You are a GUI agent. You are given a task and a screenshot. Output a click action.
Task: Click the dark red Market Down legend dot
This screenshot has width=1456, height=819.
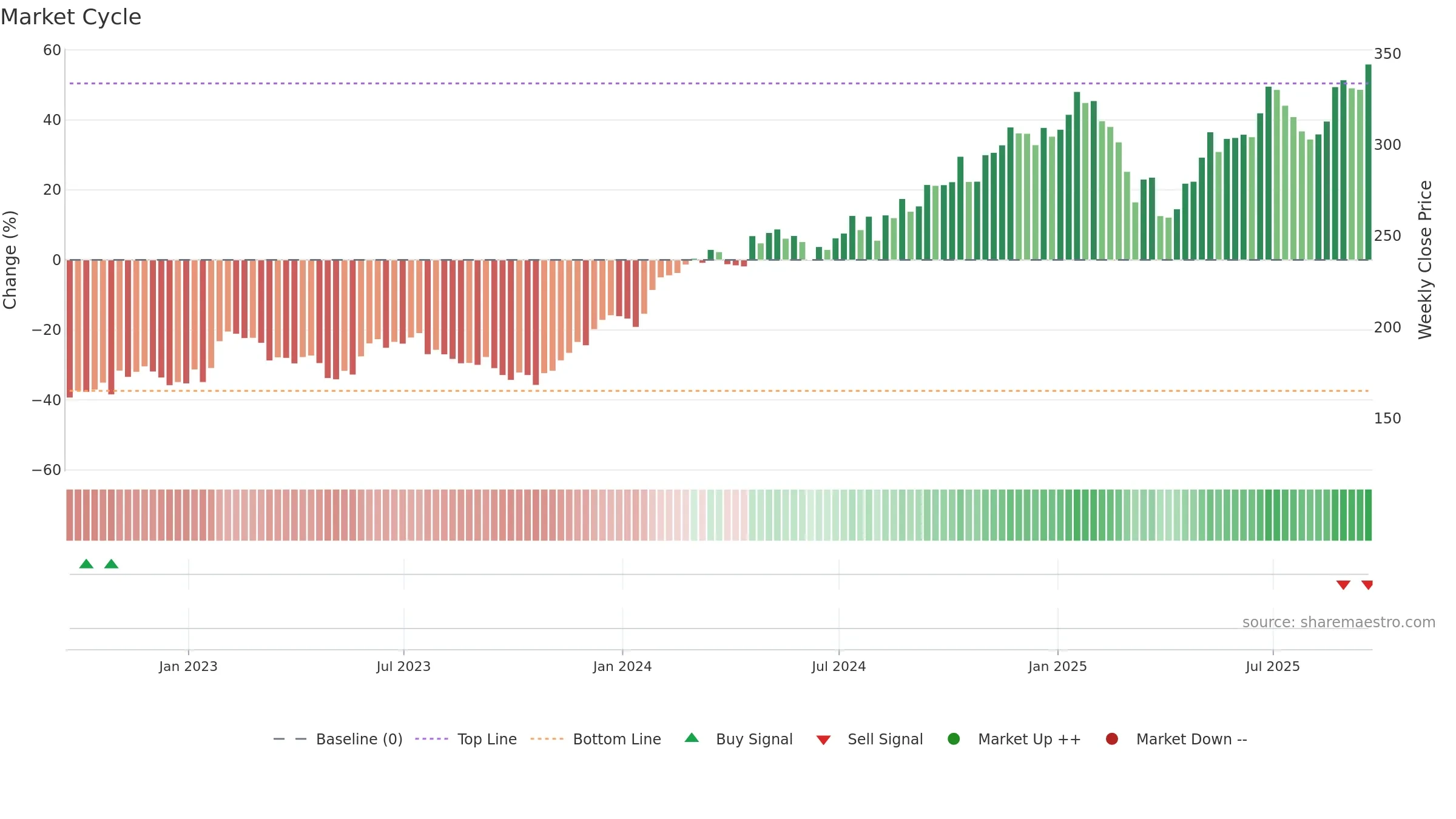click(1112, 739)
